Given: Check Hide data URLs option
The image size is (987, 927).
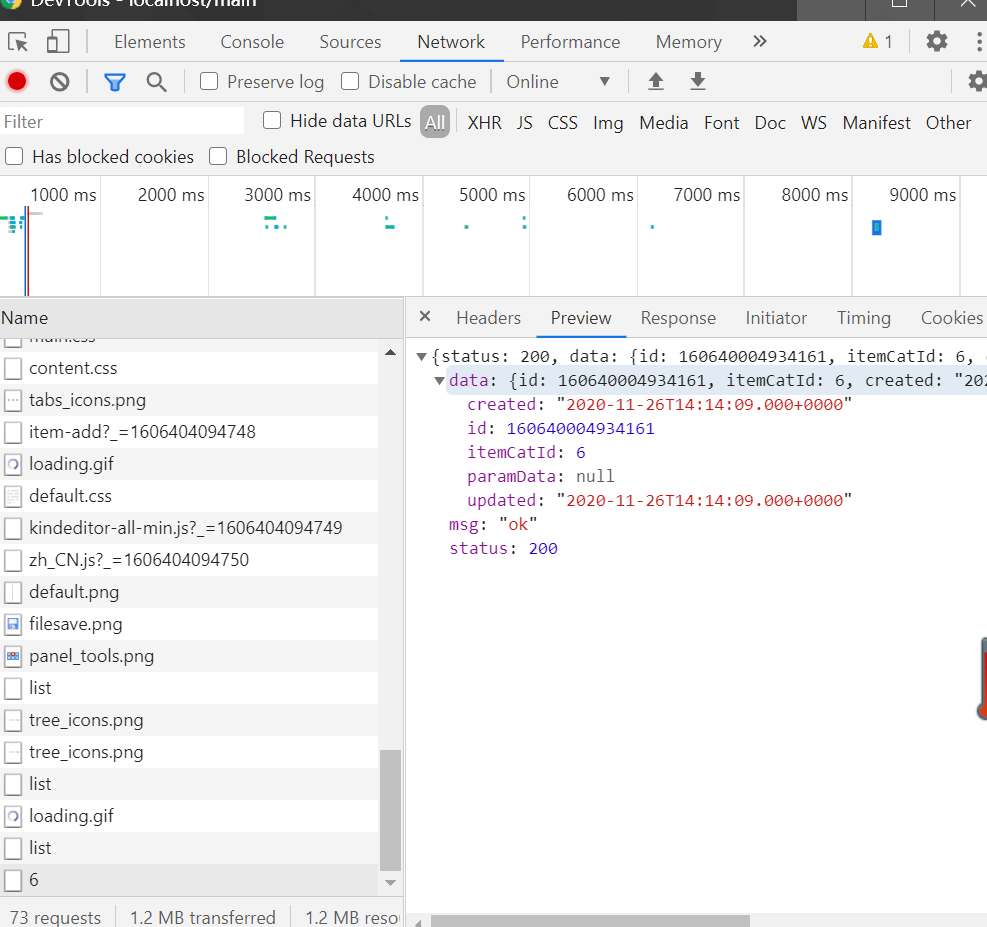Looking at the screenshot, I should pos(272,120).
